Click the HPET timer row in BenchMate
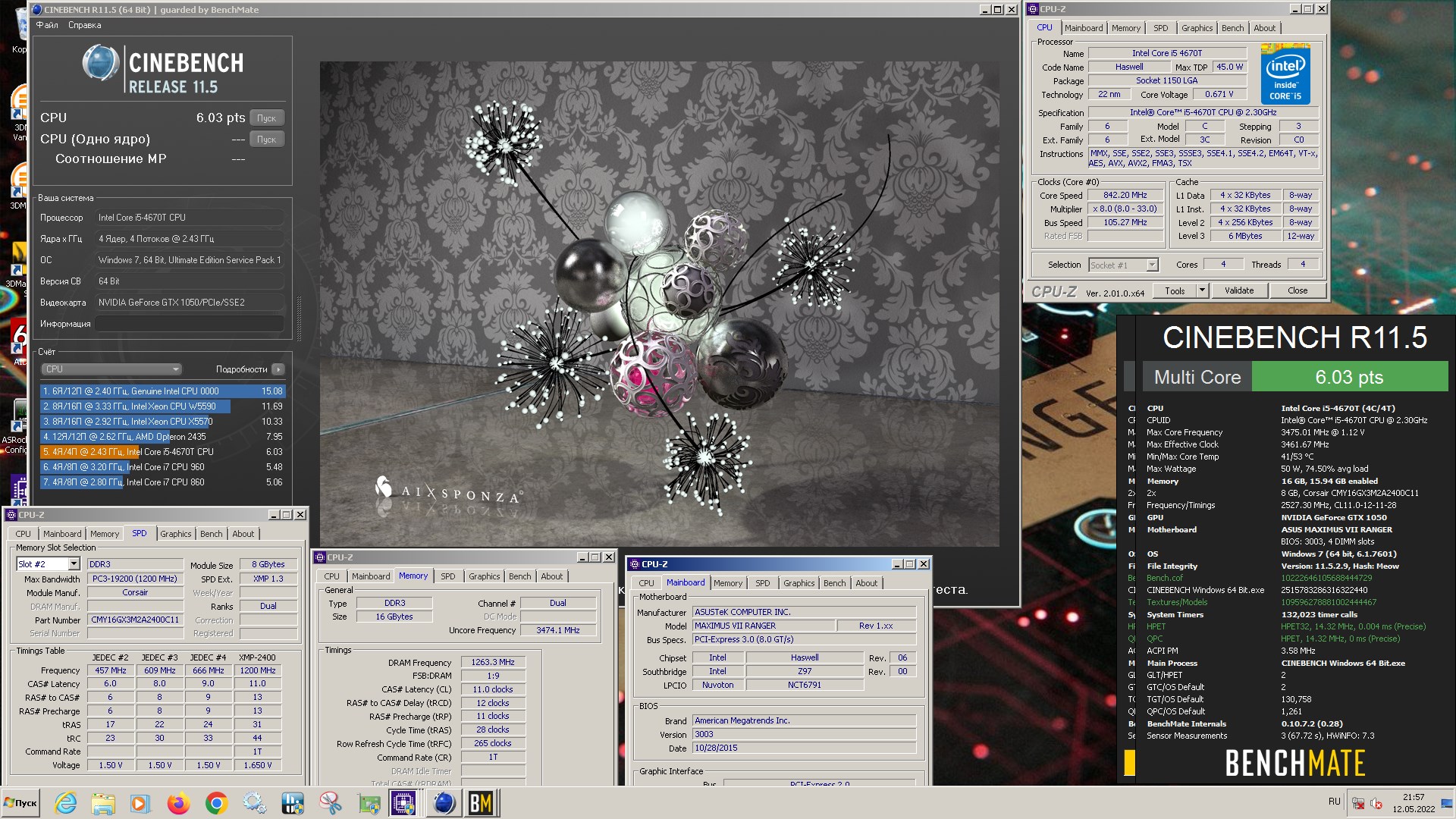Image resolution: width=1456 pixels, height=819 pixels. pos(1286,626)
